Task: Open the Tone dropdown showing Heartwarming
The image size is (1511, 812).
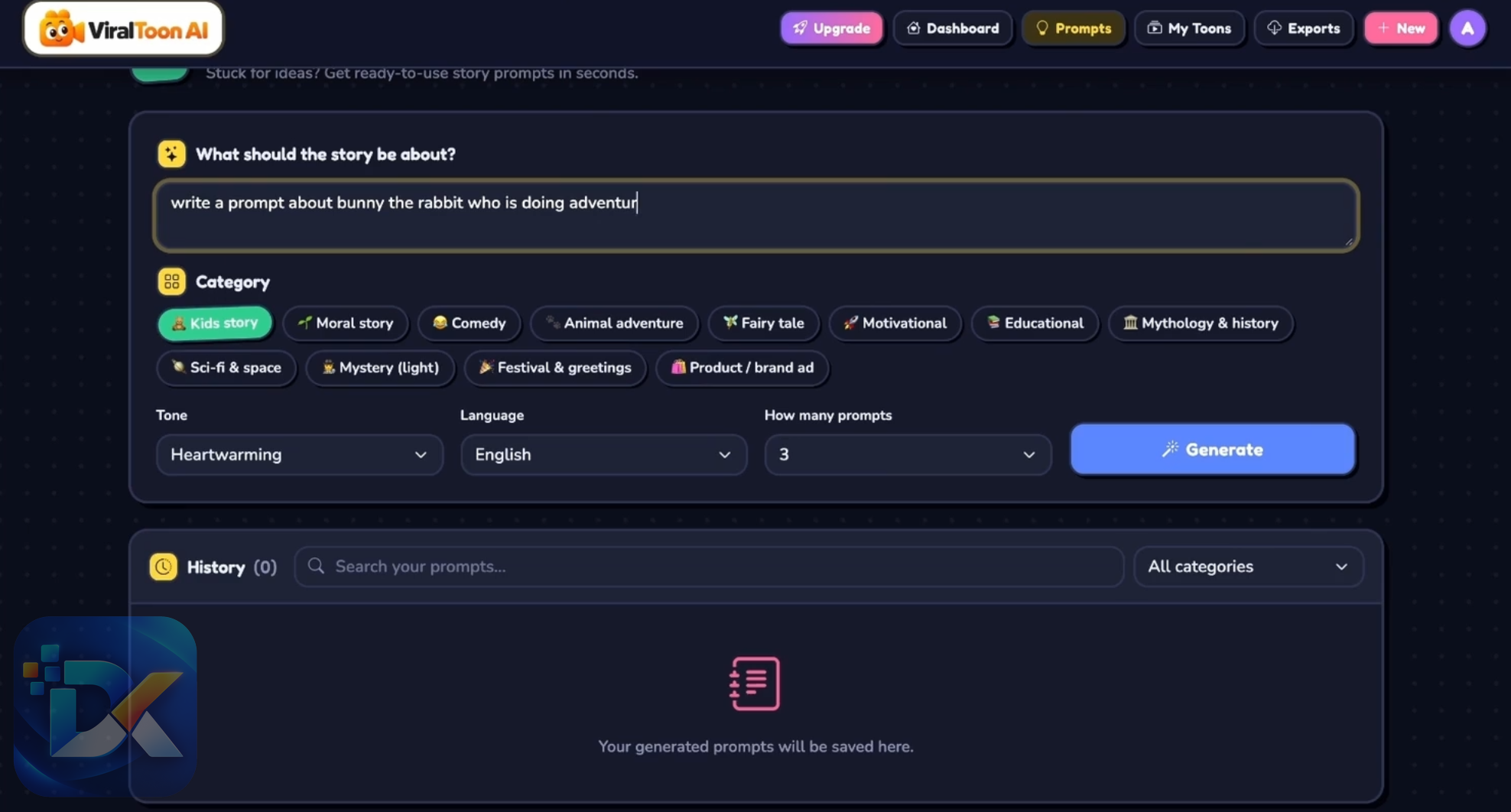Action: [x=299, y=454]
